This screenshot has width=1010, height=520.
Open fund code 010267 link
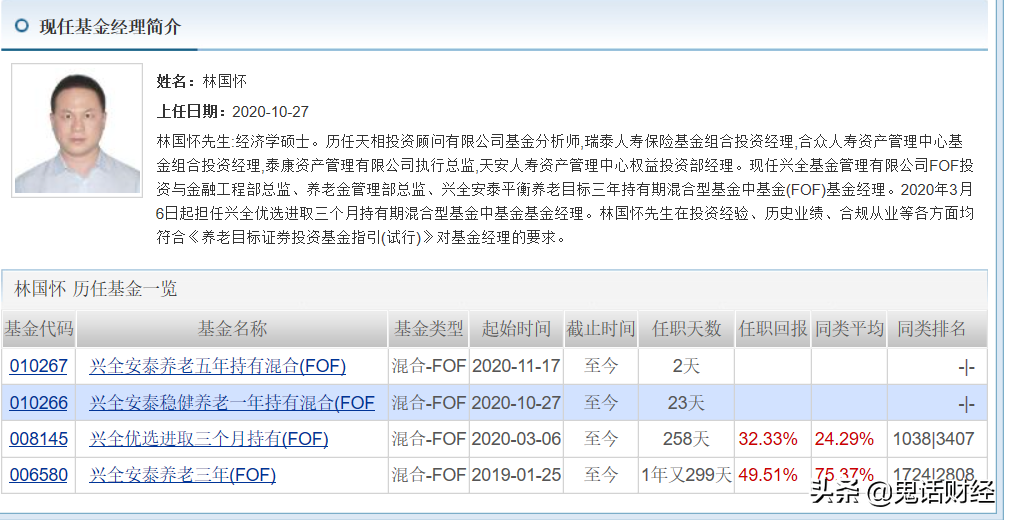point(39,366)
